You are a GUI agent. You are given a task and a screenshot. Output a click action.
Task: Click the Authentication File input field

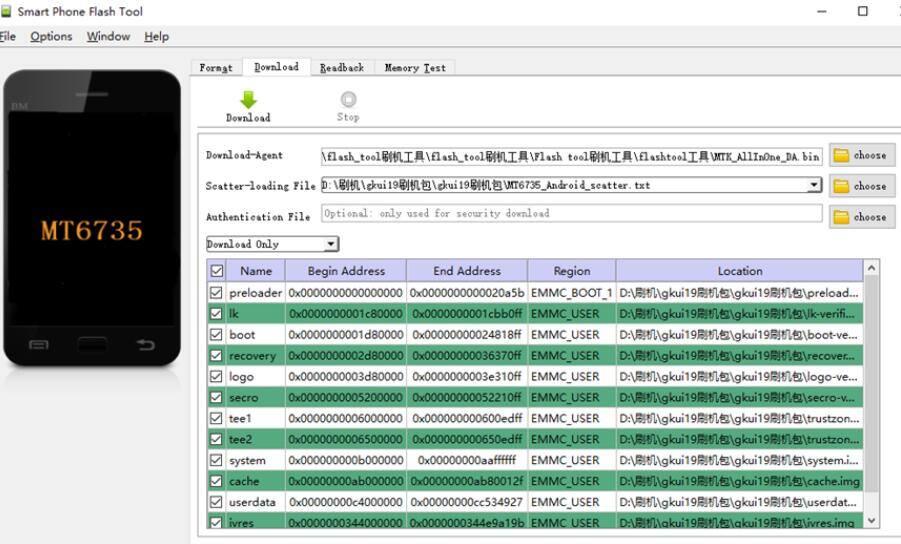[x=572, y=213]
